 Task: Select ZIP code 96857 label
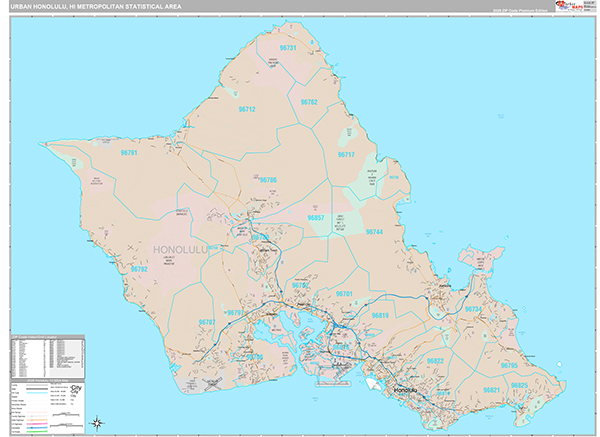pyautogui.click(x=315, y=217)
